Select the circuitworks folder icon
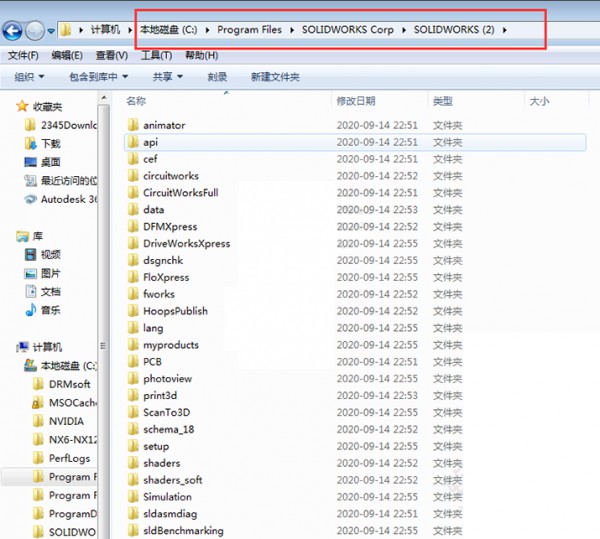Screen dimensions: 600x539 coord(133,176)
